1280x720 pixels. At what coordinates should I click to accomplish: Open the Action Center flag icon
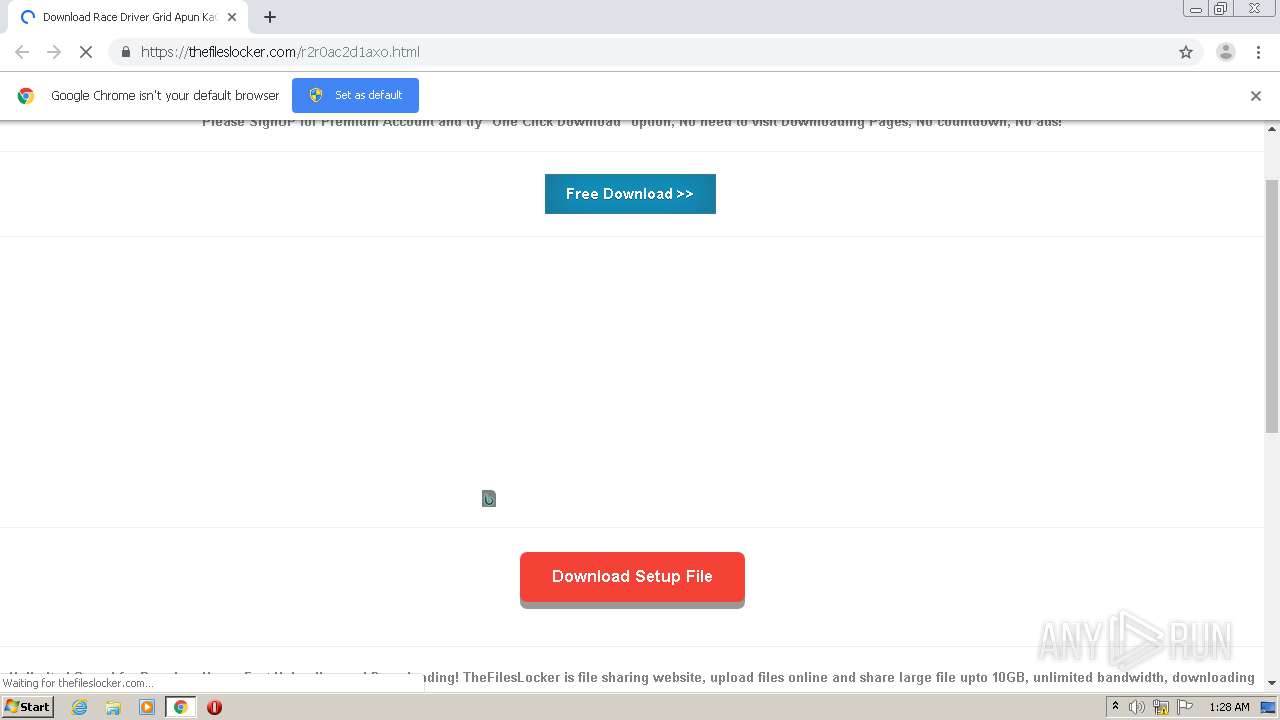tap(1185, 707)
